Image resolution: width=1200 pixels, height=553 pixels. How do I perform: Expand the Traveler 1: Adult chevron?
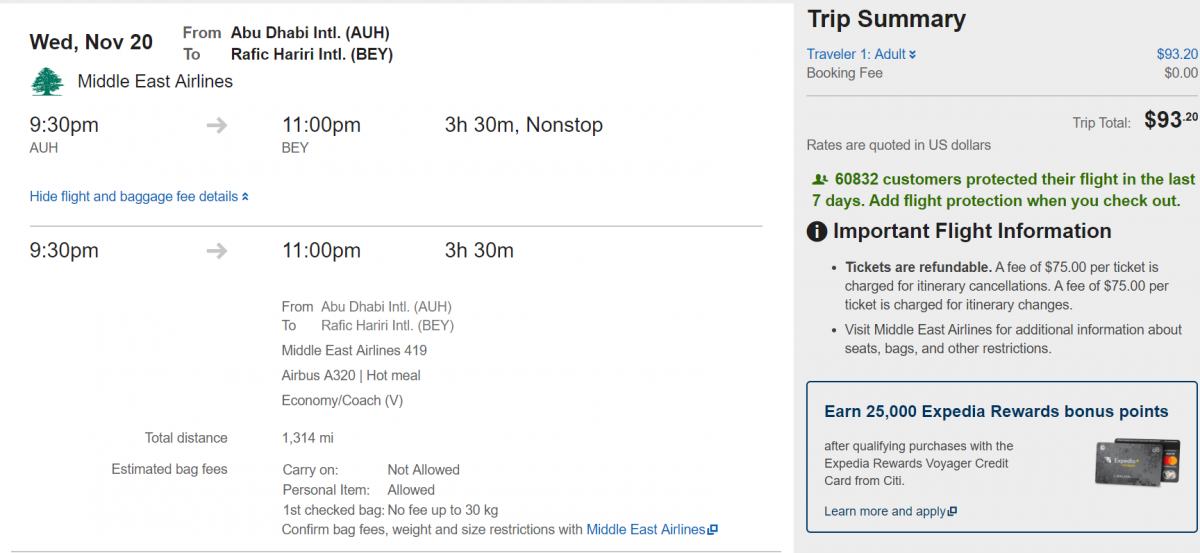[912, 55]
